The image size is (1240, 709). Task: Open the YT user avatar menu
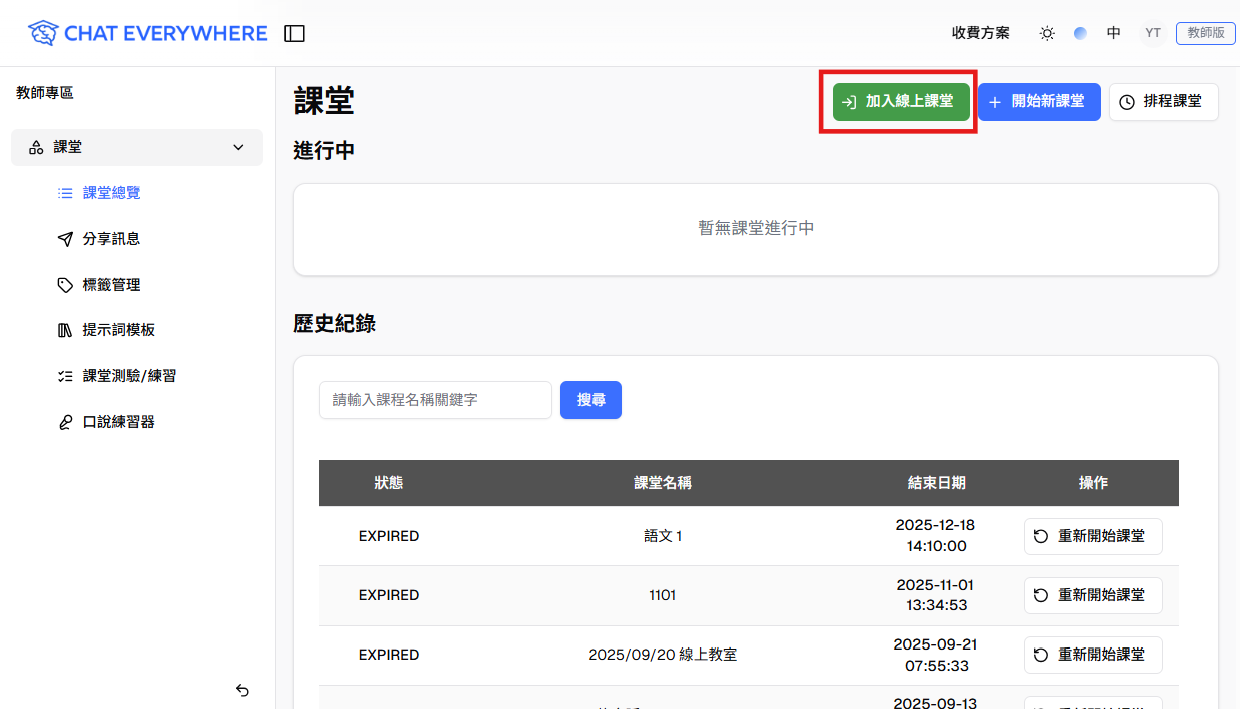pyautogui.click(x=1153, y=33)
